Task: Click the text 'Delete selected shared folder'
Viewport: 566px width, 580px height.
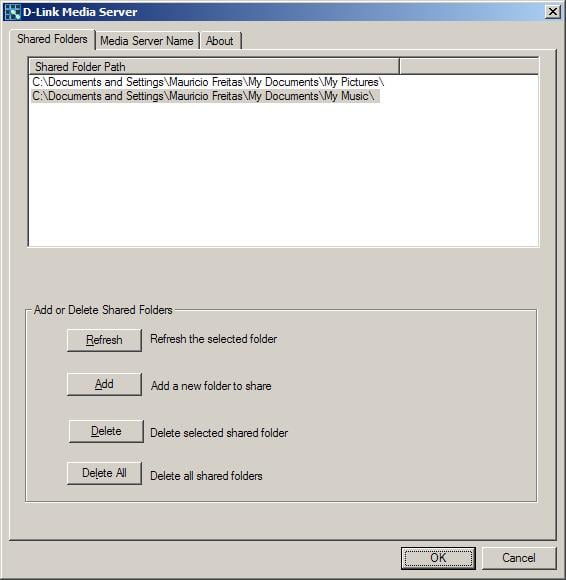Action: point(219,433)
